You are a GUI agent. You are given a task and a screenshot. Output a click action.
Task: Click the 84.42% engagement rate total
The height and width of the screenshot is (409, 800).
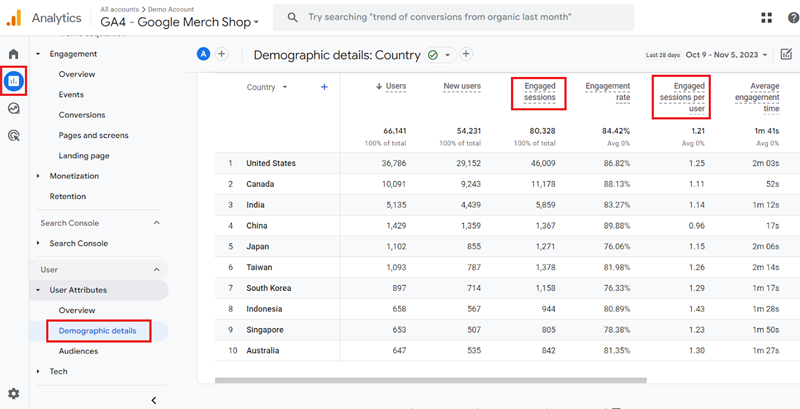pos(616,131)
